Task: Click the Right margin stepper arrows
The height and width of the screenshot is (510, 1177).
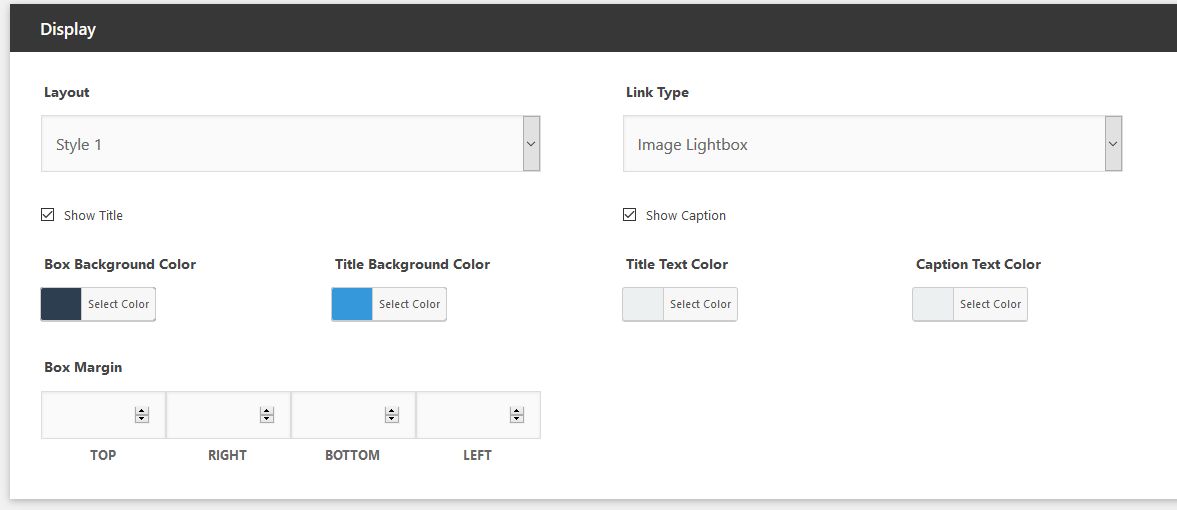Action: click(x=266, y=415)
